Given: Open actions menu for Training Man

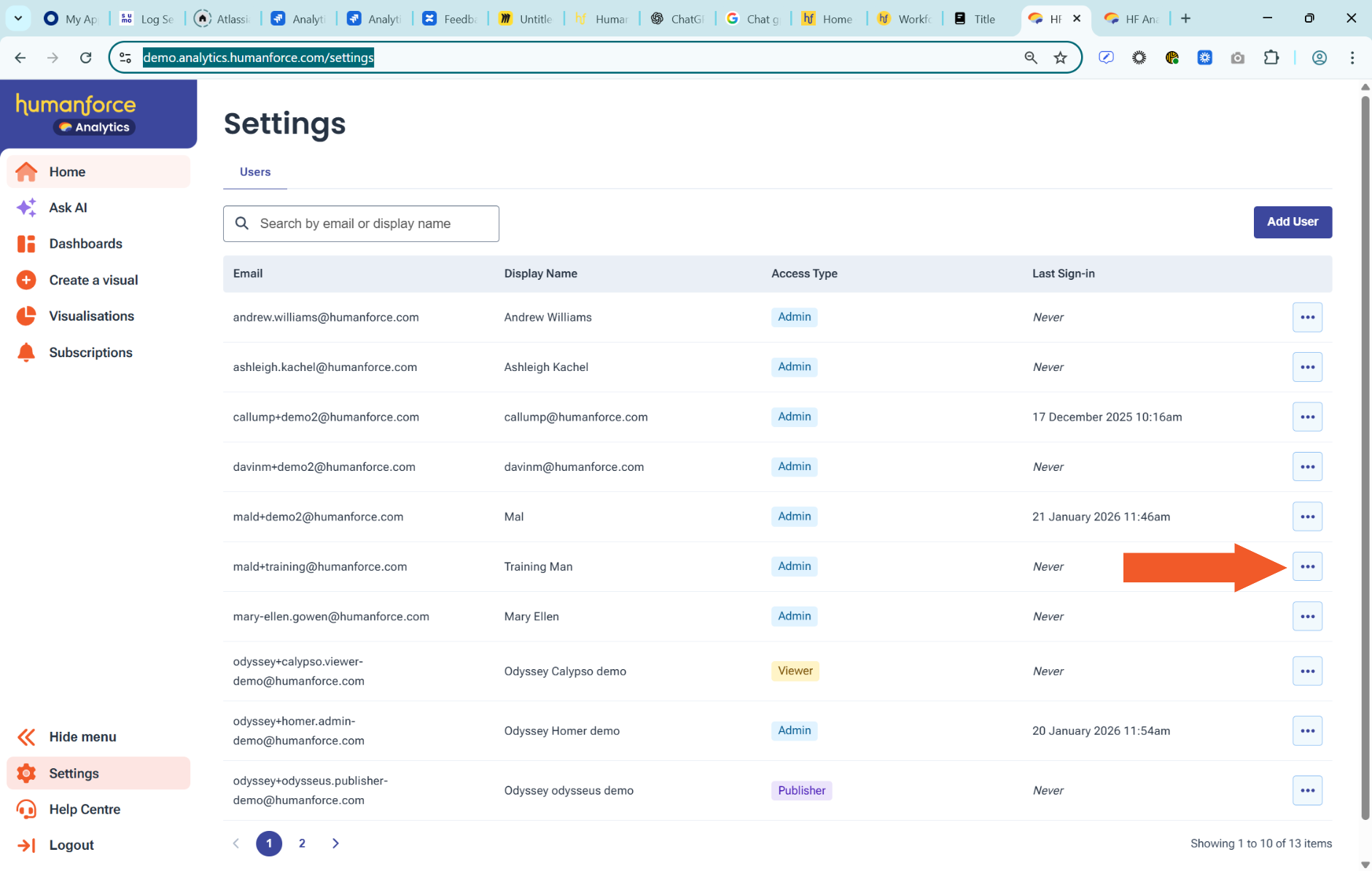Looking at the screenshot, I should point(1307,566).
